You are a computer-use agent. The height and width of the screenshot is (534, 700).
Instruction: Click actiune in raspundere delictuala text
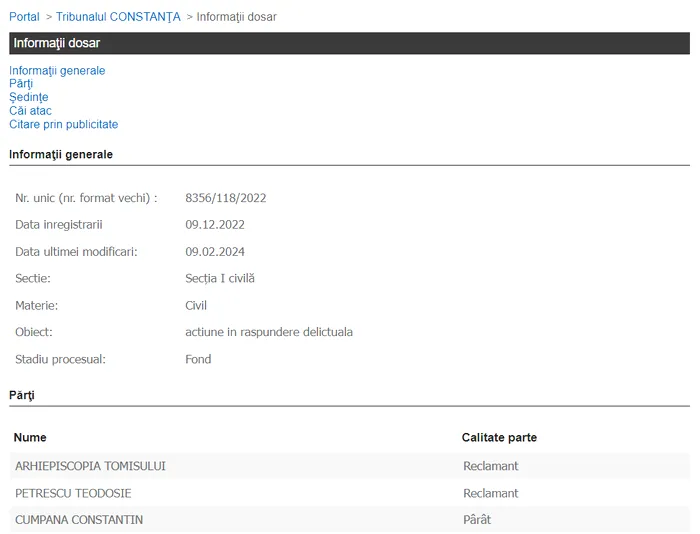(x=269, y=332)
